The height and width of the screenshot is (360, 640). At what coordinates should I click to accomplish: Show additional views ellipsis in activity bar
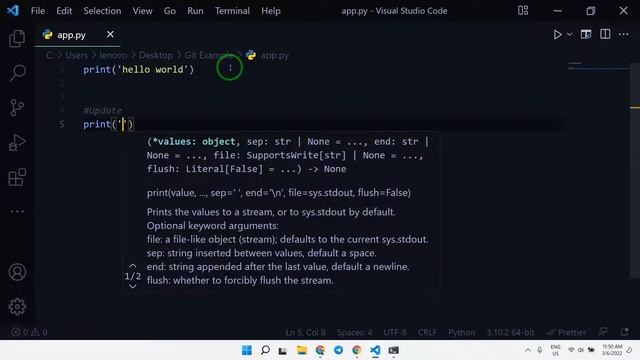tap(17, 211)
